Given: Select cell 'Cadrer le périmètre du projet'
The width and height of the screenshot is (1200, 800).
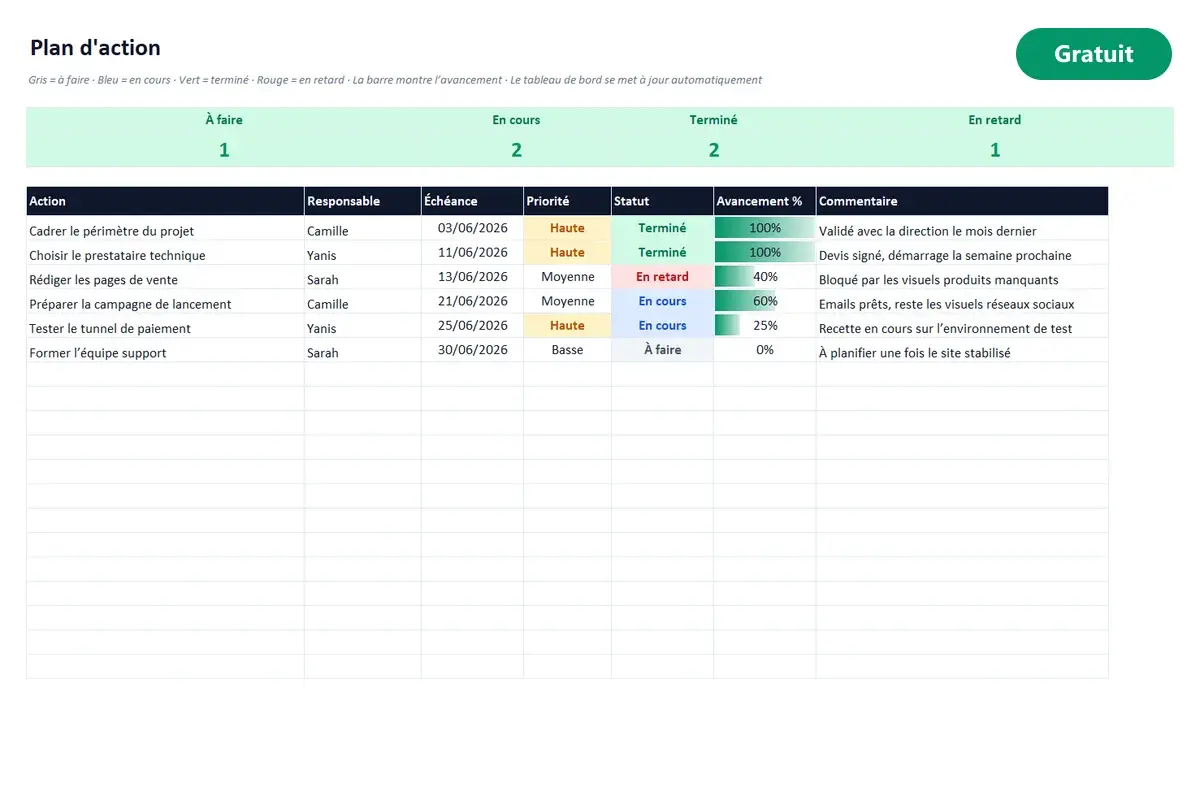Looking at the screenshot, I should (165, 229).
